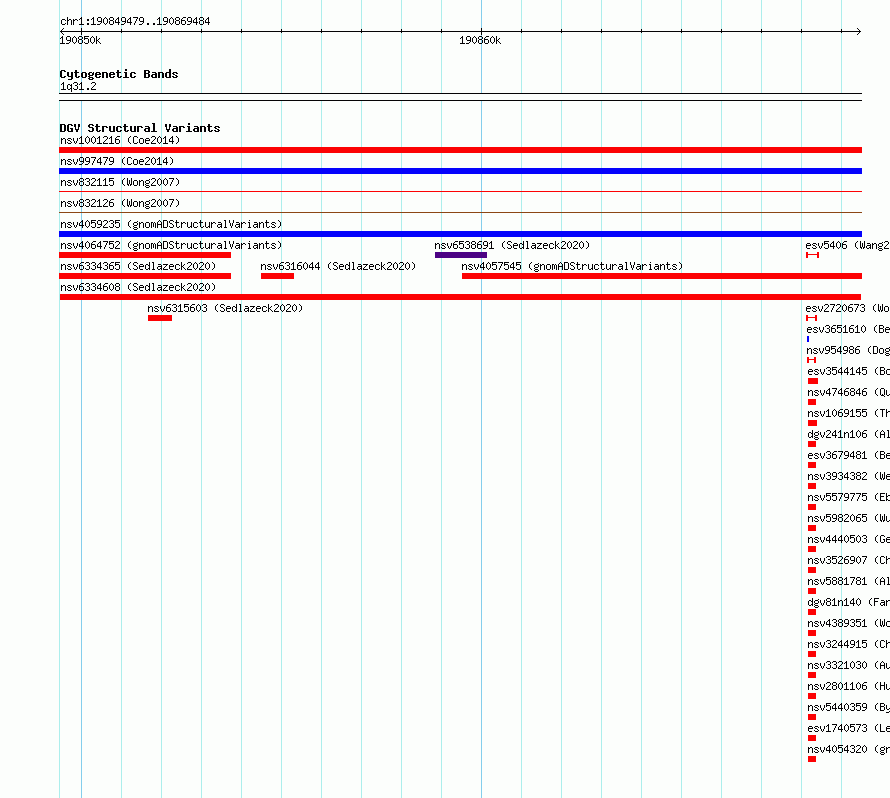Open the nsv4746846 variant label
This screenshot has width=890, height=798.
click(x=849, y=392)
